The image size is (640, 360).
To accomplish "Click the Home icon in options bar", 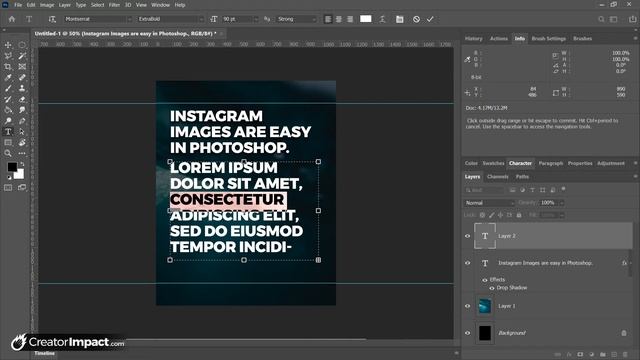I will (x=12, y=19).
